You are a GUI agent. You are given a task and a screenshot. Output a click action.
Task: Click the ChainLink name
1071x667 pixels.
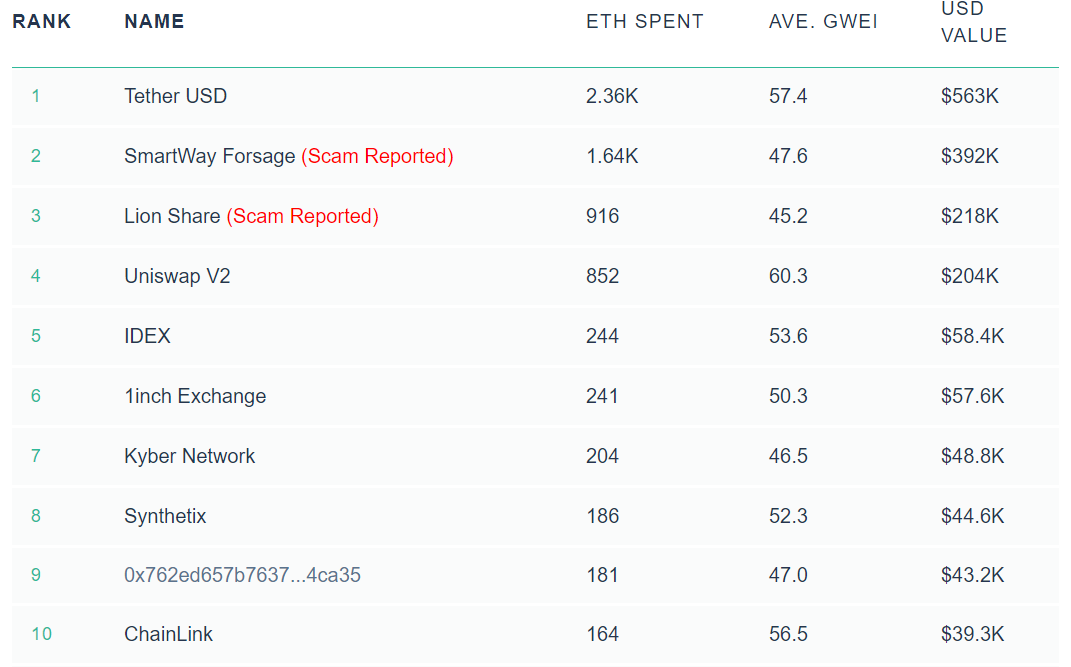point(168,634)
